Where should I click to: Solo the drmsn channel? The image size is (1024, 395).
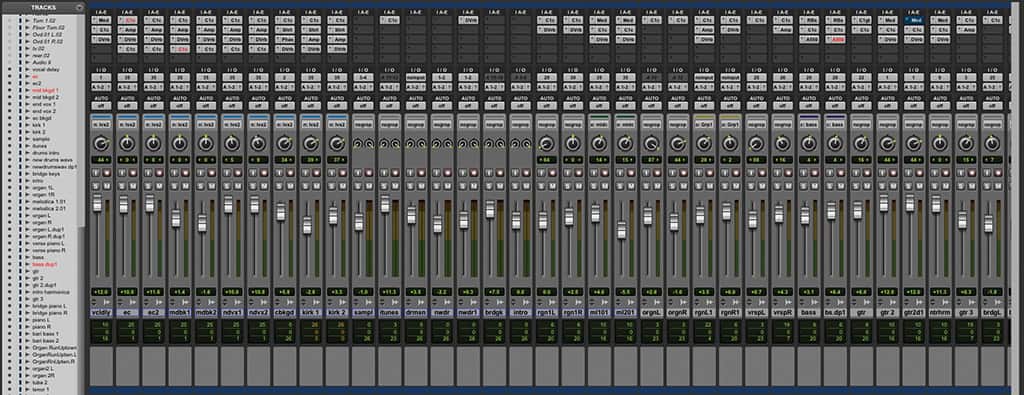pyautogui.click(x=410, y=186)
